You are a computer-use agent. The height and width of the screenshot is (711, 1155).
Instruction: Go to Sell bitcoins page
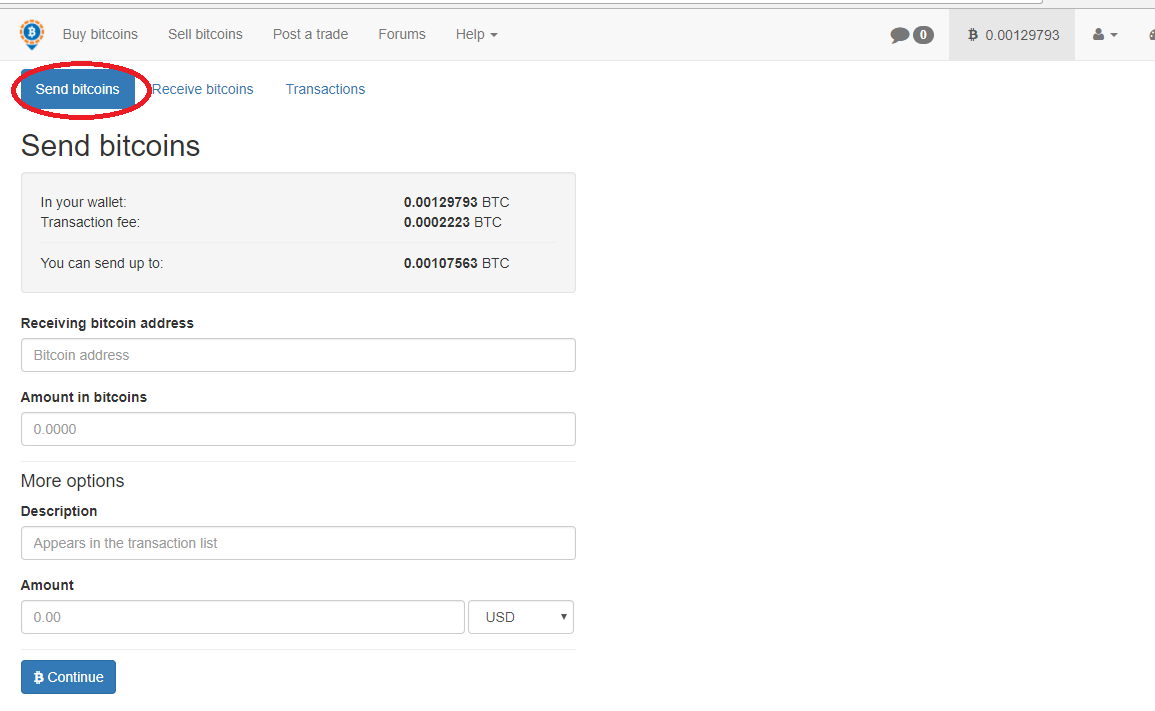pos(205,34)
